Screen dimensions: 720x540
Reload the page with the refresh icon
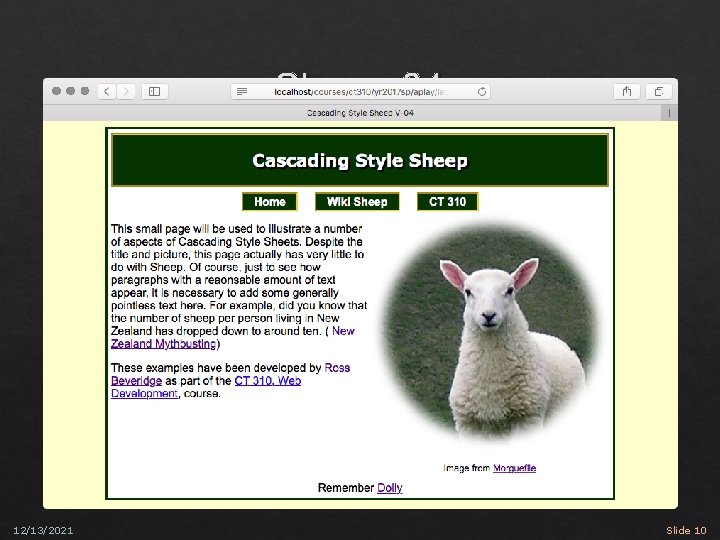coord(482,92)
